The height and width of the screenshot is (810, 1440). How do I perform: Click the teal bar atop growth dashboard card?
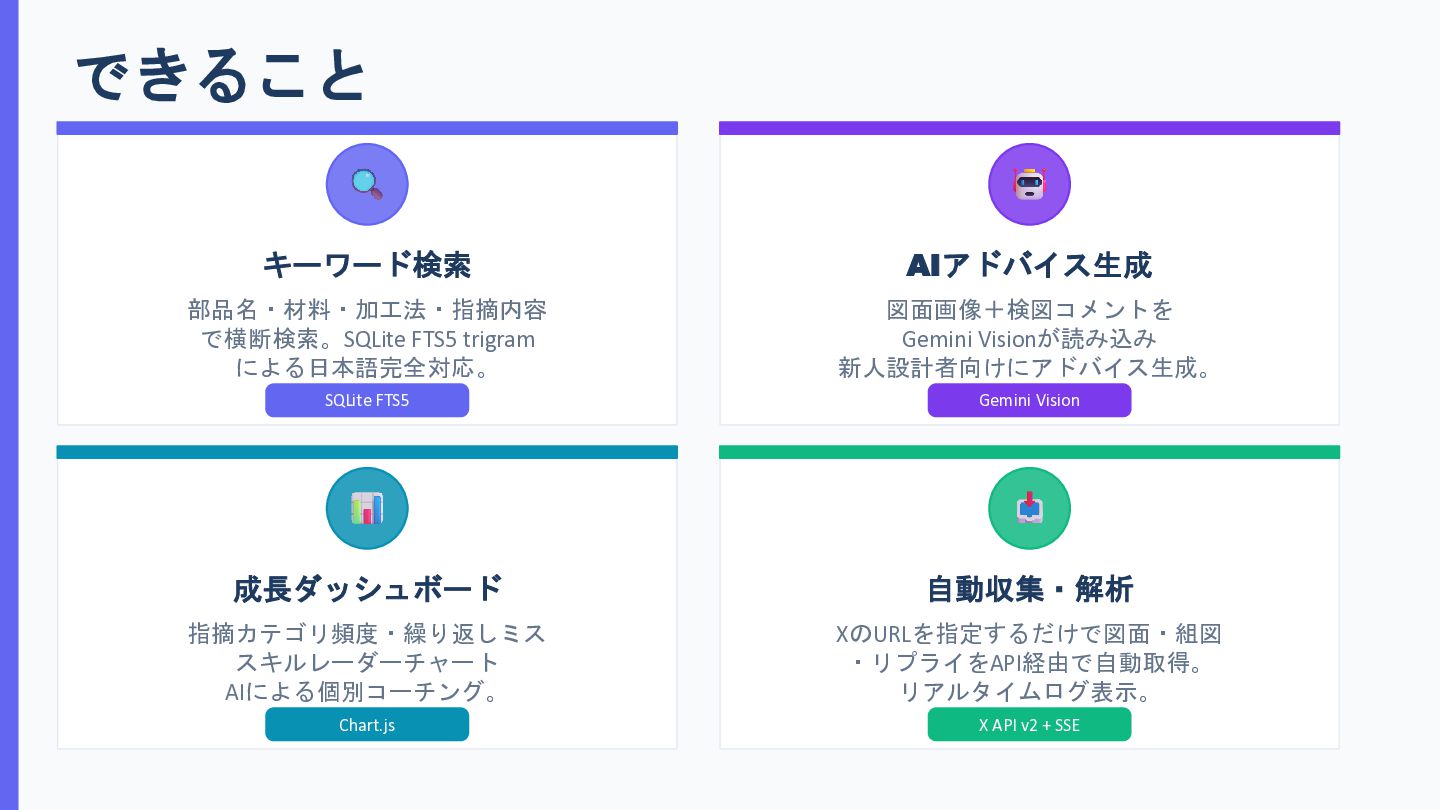(x=367, y=452)
